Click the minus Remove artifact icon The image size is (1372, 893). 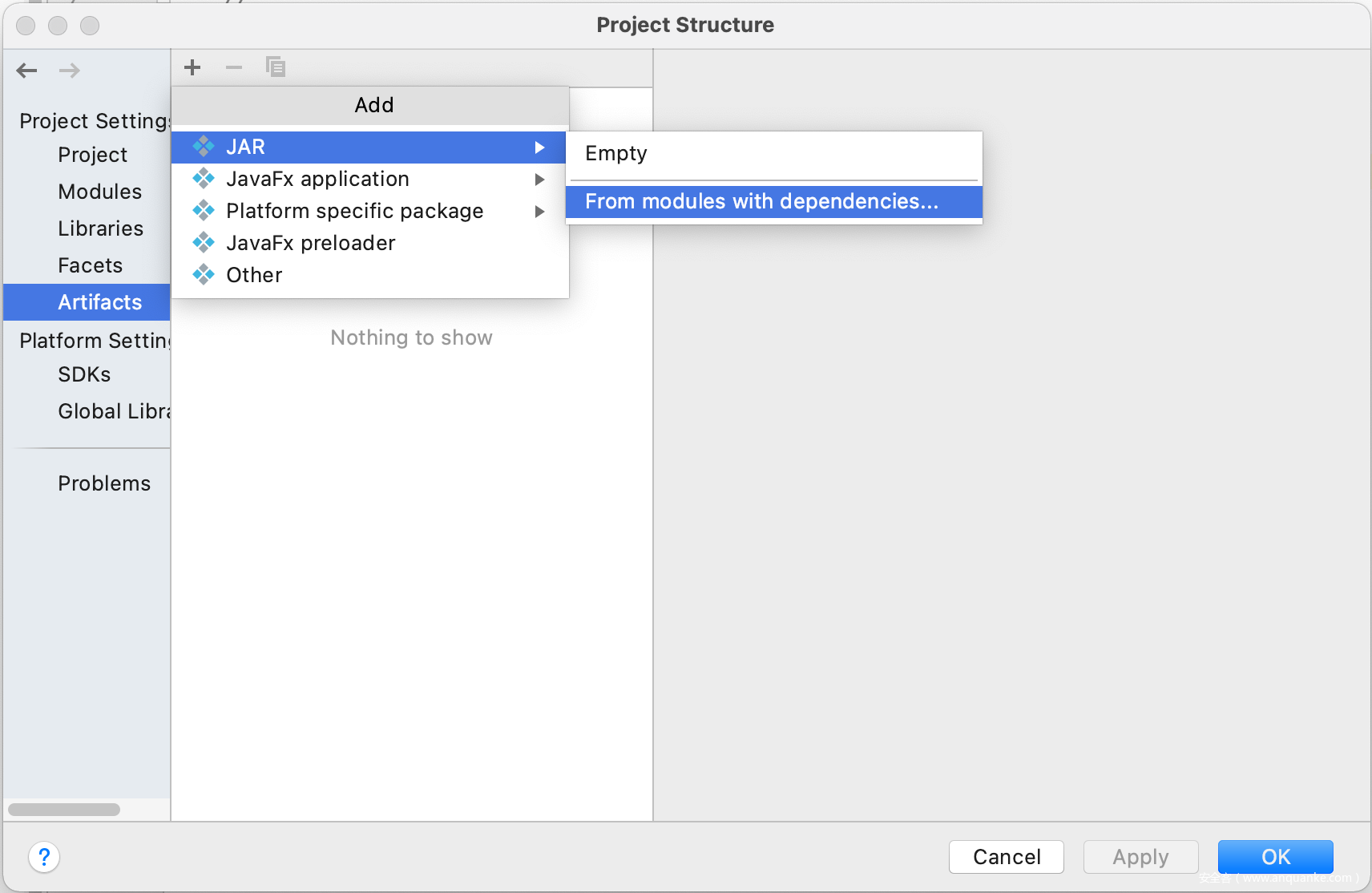[x=234, y=67]
